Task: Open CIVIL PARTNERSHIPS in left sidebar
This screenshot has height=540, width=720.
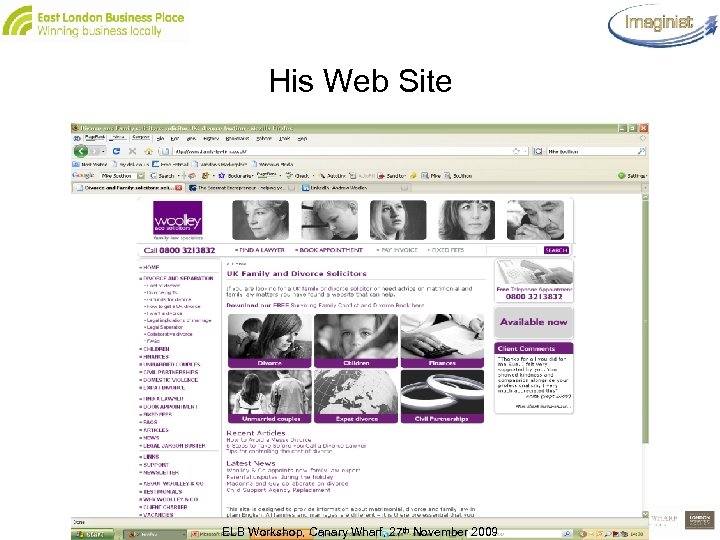Action: [169, 372]
